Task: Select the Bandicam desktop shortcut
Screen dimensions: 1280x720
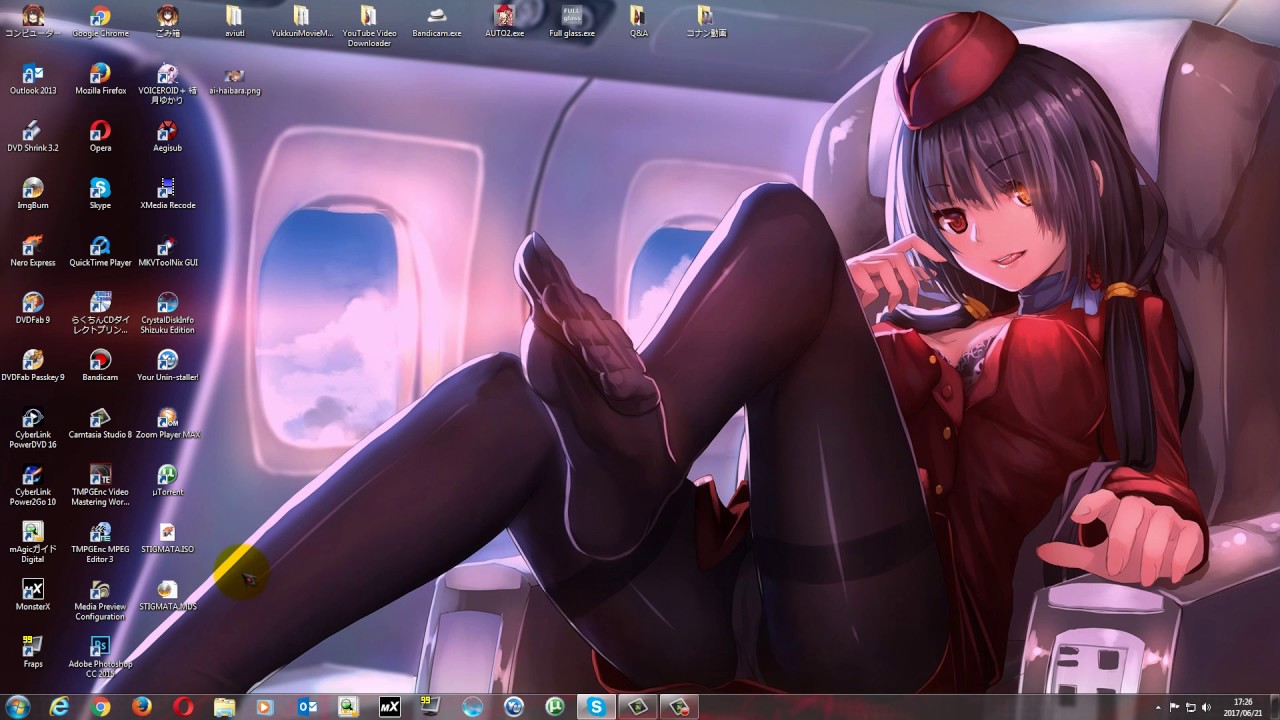Action: [100, 366]
